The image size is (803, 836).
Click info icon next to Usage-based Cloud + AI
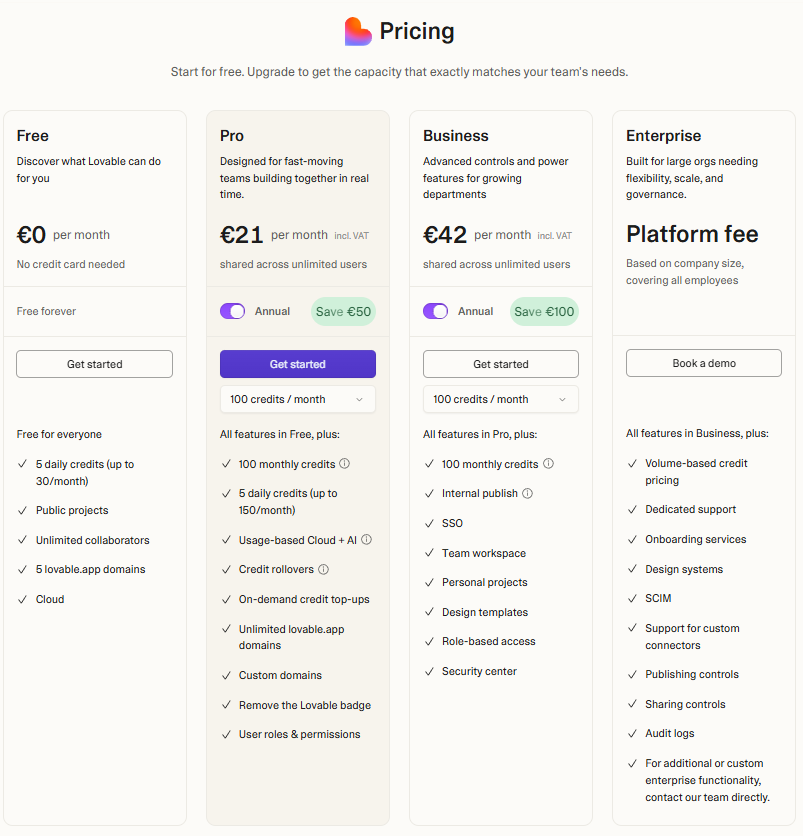(366, 540)
